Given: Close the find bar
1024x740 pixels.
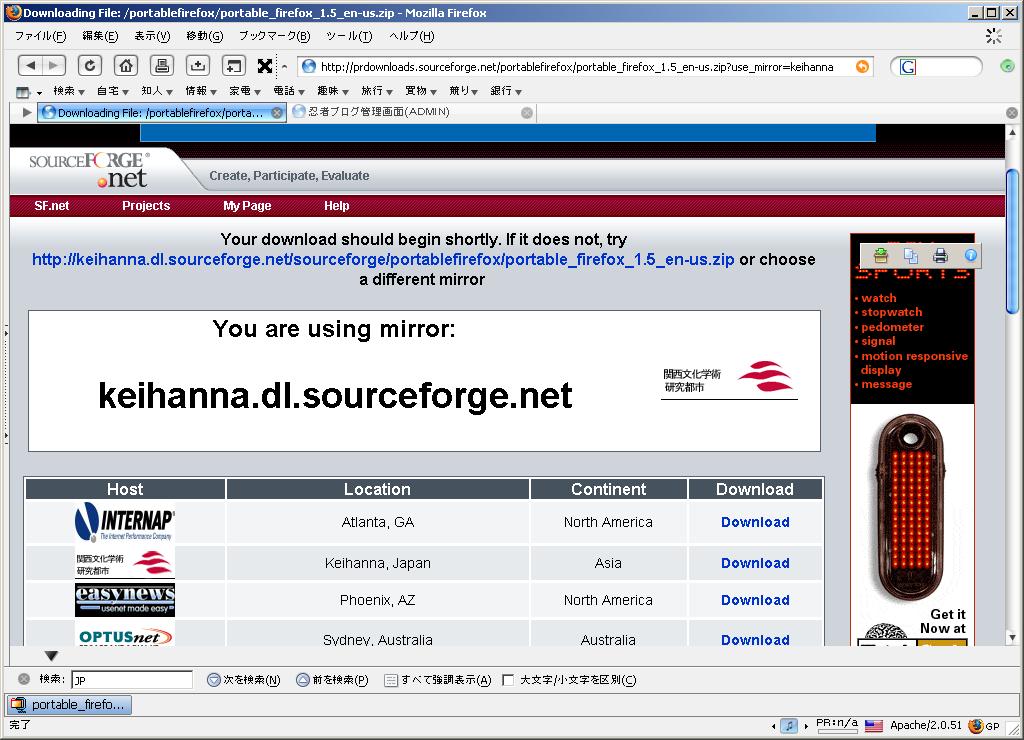Looking at the screenshot, I should [24, 679].
